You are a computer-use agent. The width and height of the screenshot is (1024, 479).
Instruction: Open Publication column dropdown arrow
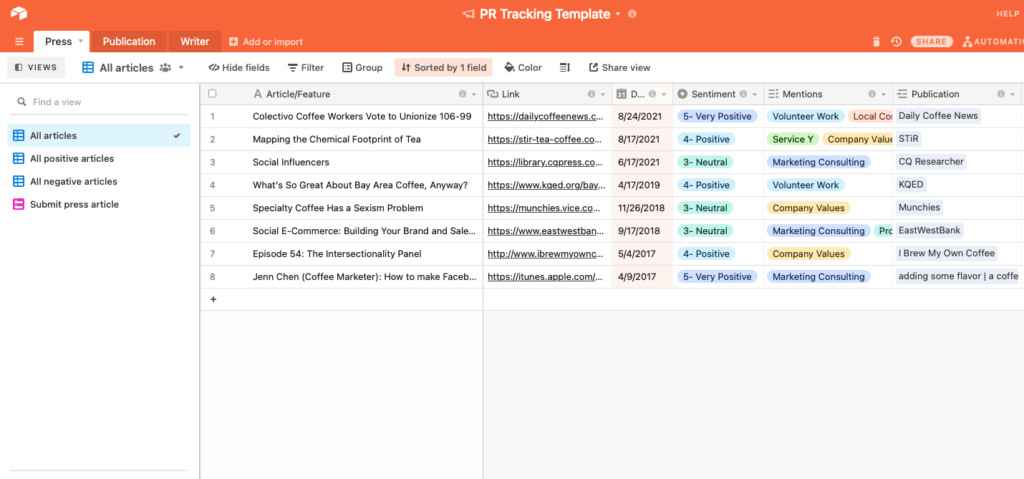coord(1012,94)
